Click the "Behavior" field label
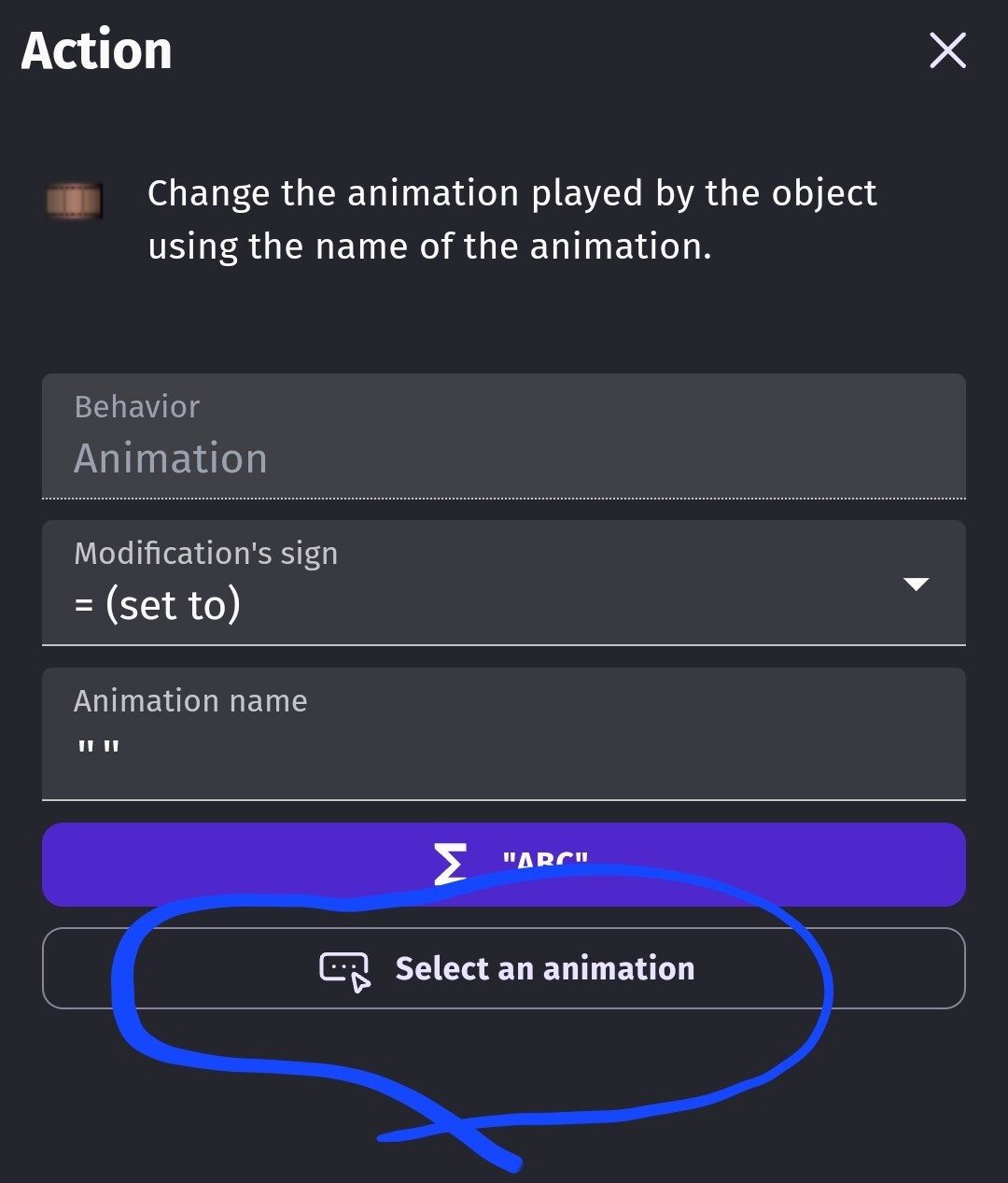This screenshot has width=1008, height=1183. tap(137, 407)
